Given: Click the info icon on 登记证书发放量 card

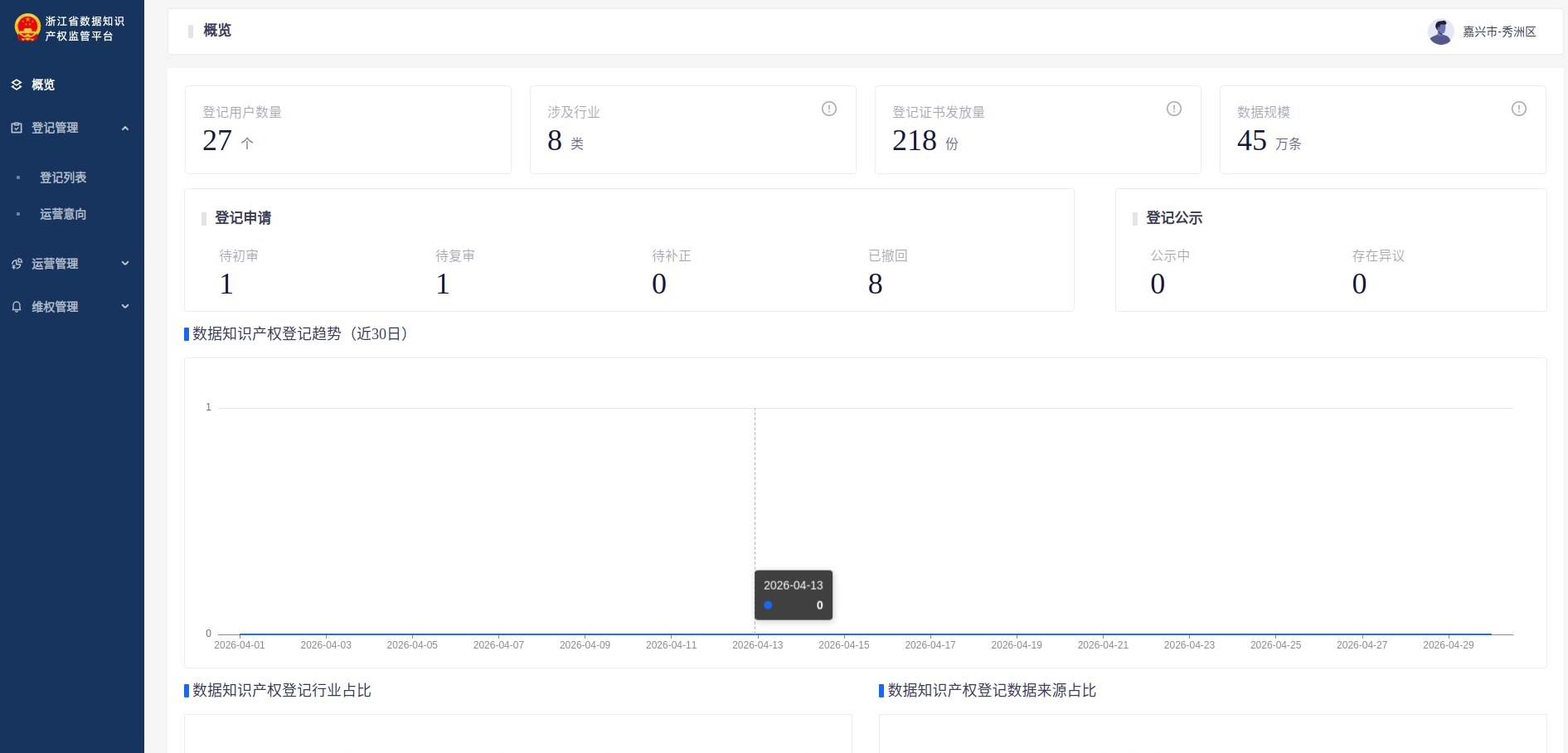Looking at the screenshot, I should 1173,109.
